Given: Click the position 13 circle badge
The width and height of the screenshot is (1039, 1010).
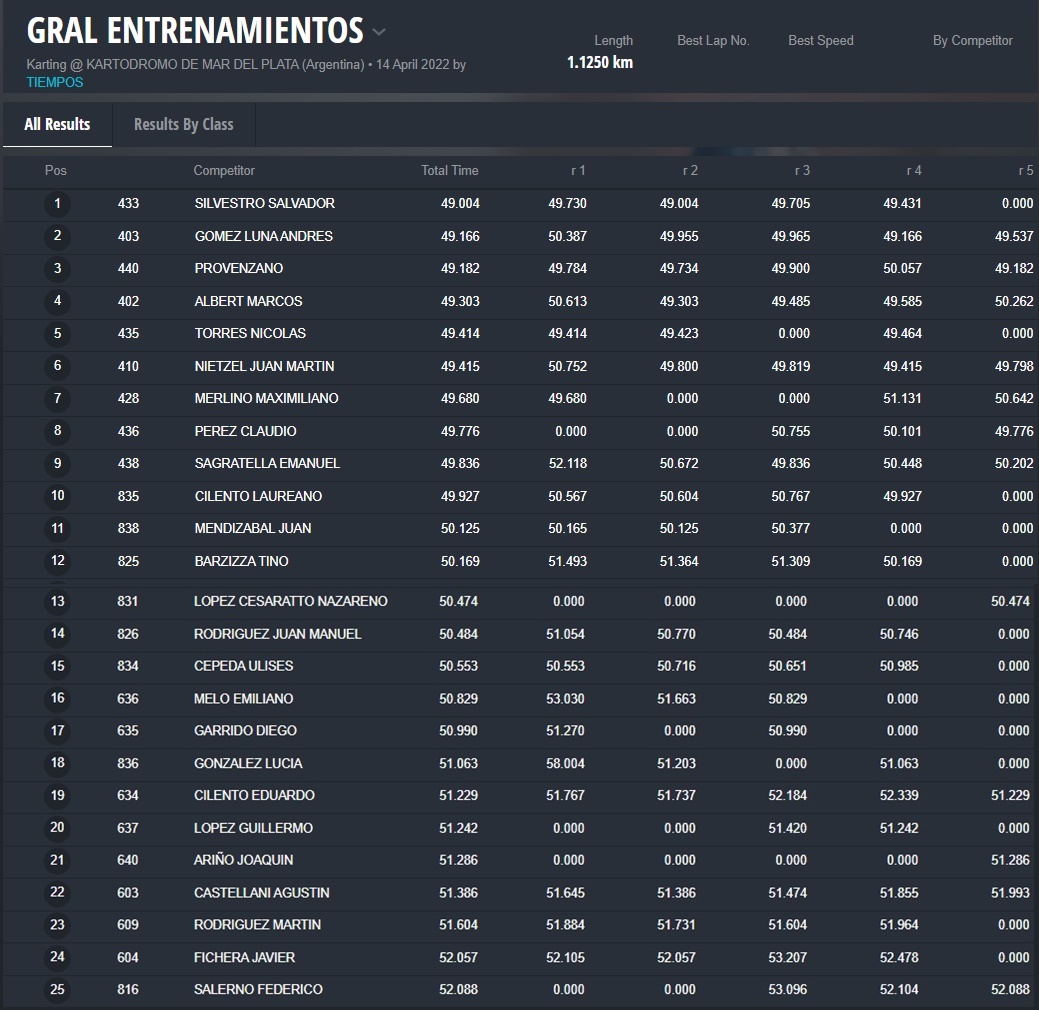Looking at the screenshot, I should pos(57,602).
